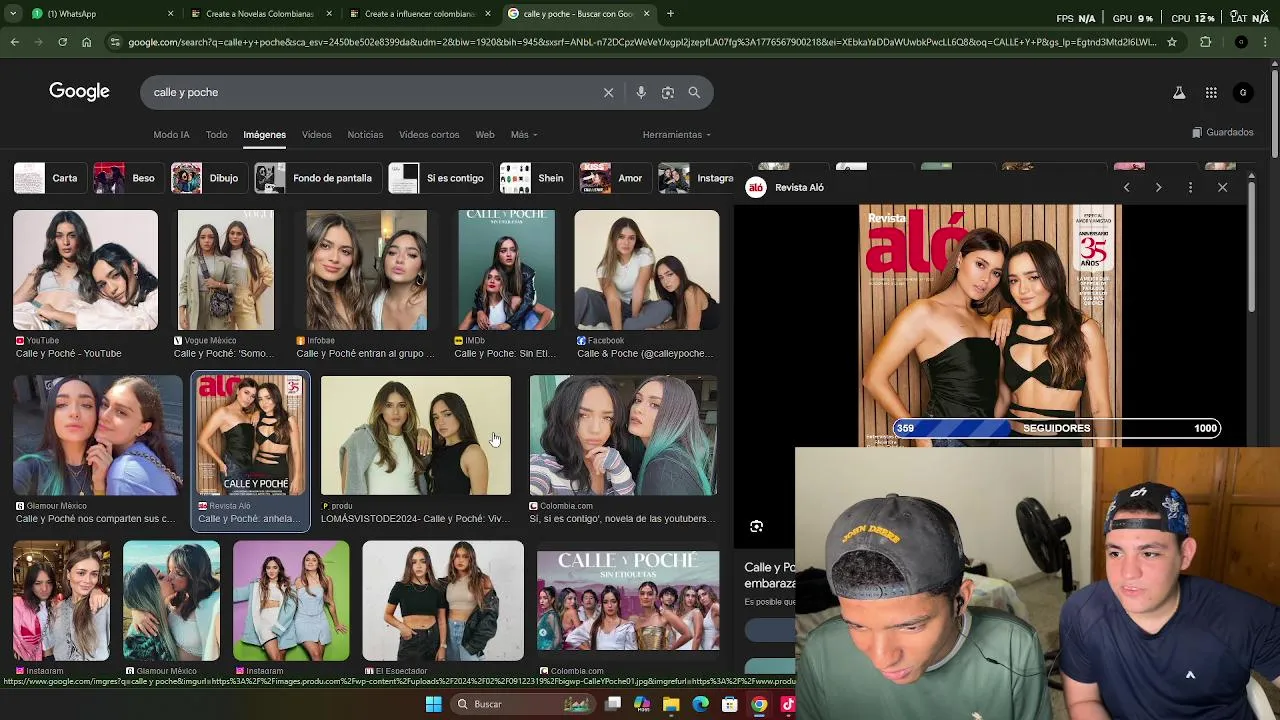The width and height of the screenshot is (1280, 720).
Task: Open a new browser tab
Action: pyautogui.click(x=670, y=14)
